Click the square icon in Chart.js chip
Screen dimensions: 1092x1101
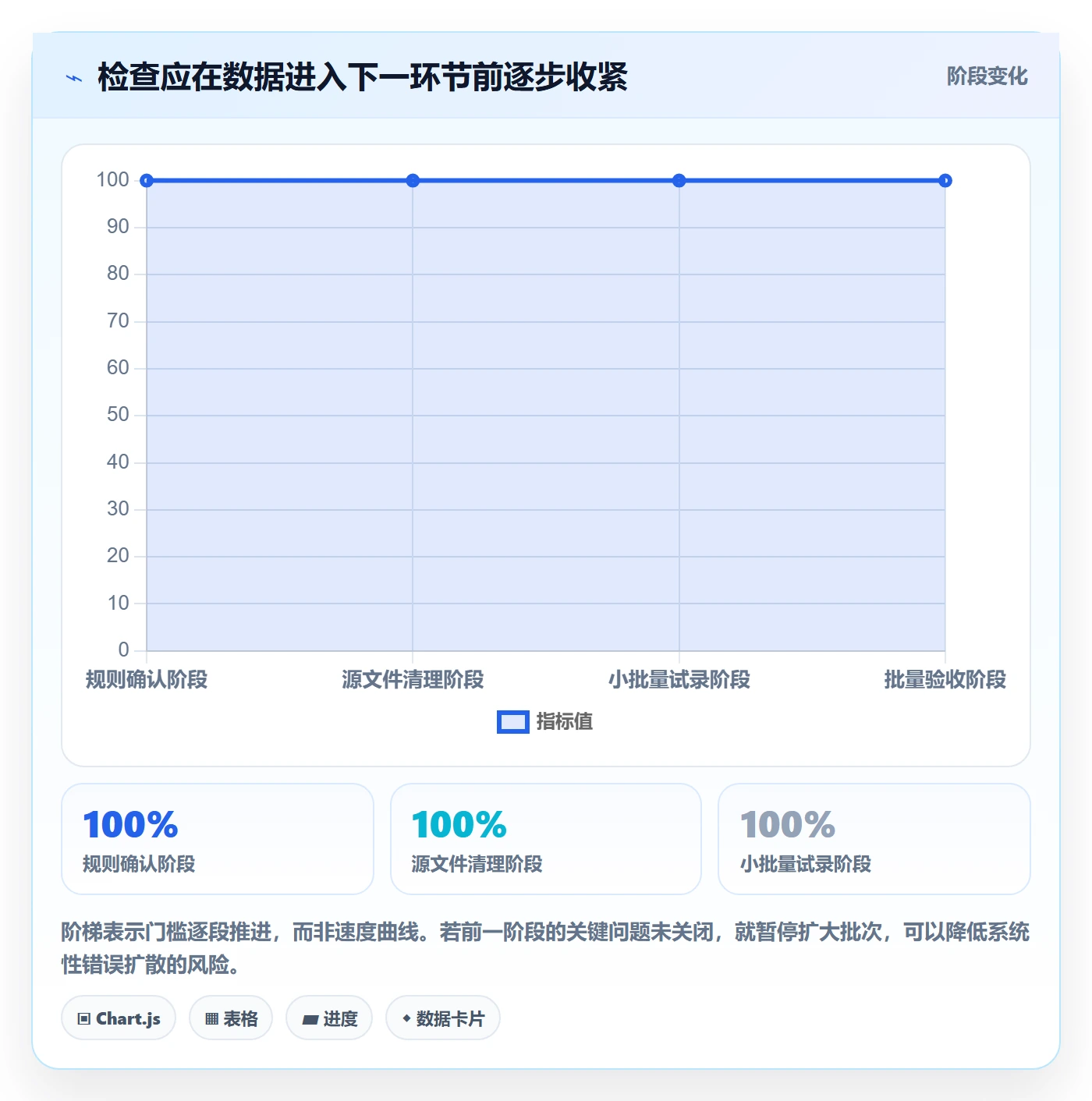coord(84,1019)
